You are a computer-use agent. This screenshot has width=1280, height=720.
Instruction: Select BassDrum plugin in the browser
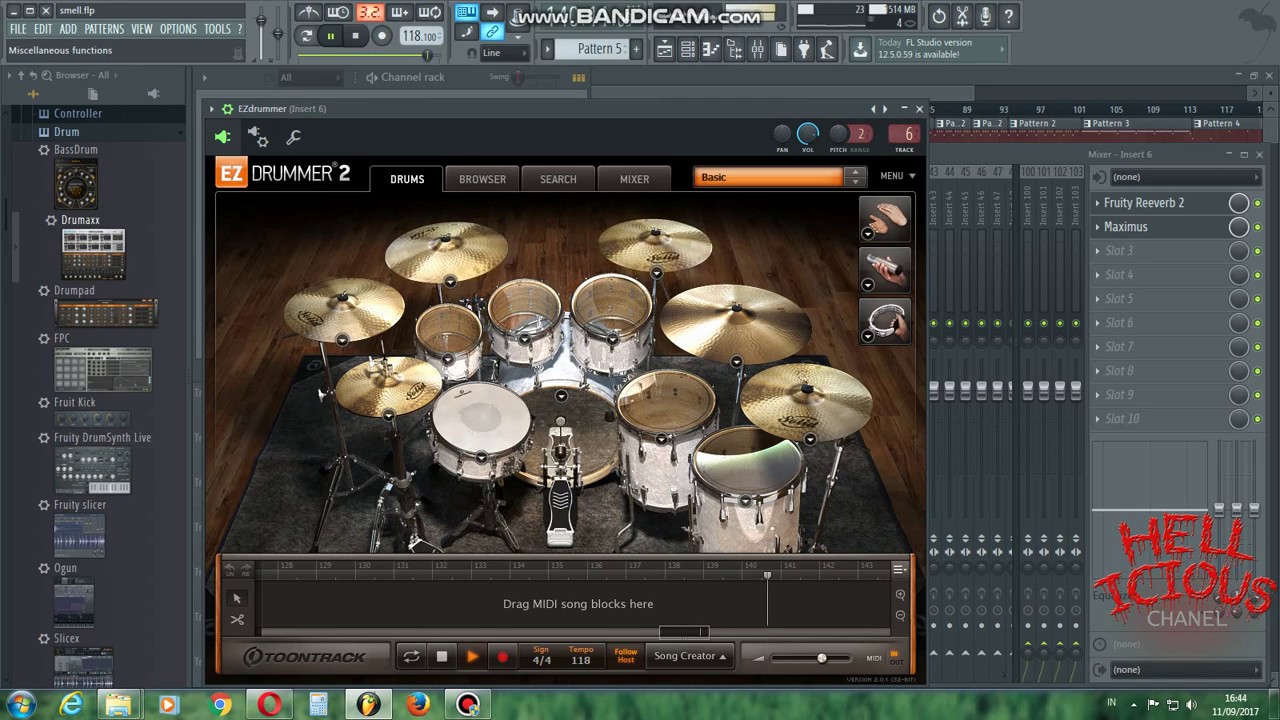coord(75,150)
